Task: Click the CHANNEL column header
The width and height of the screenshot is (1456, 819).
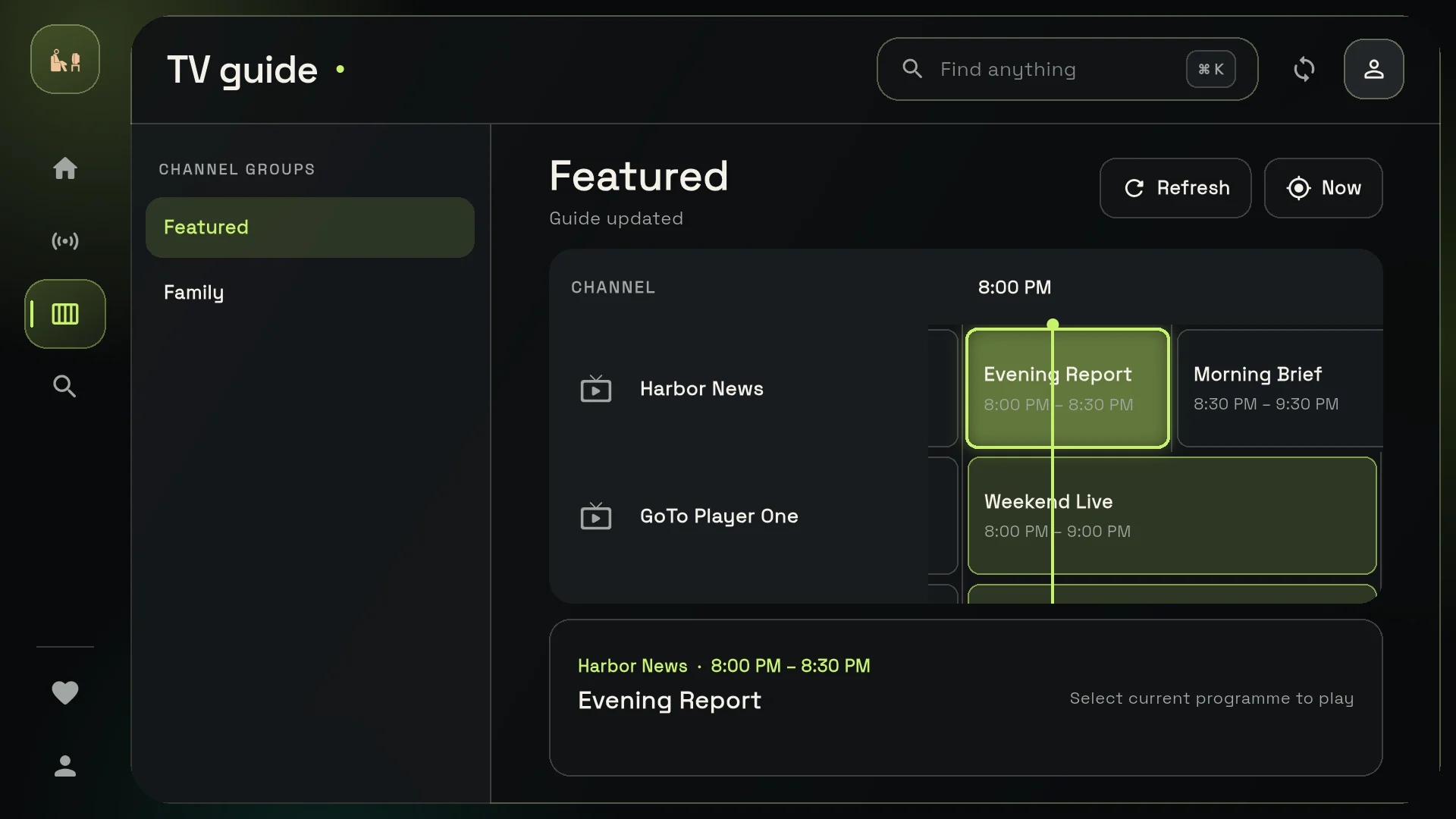Action: pos(613,287)
